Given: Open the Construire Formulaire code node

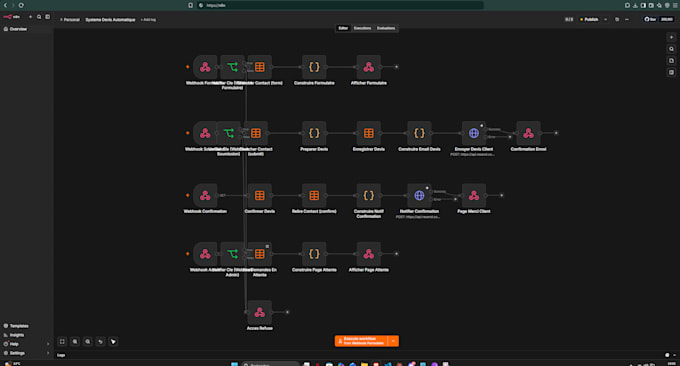Looking at the screenshot, I should tap(314, 67).
